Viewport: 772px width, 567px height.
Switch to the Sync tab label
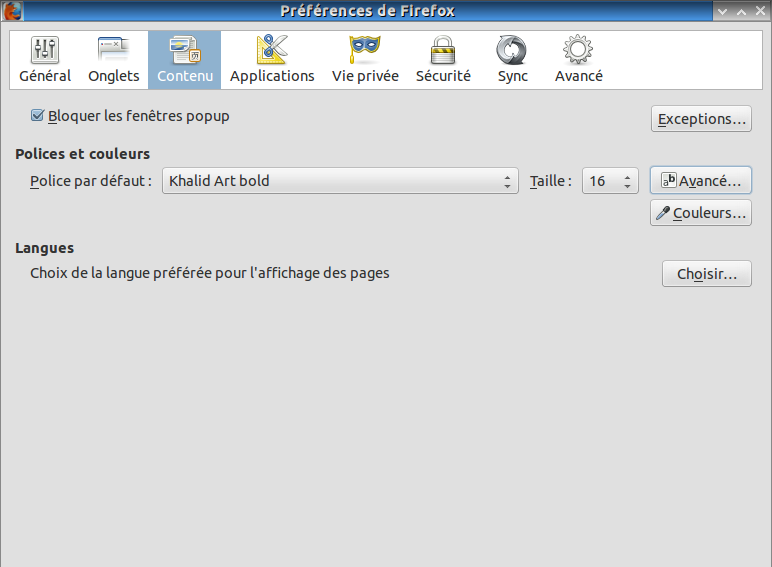[x=513, y=76]
